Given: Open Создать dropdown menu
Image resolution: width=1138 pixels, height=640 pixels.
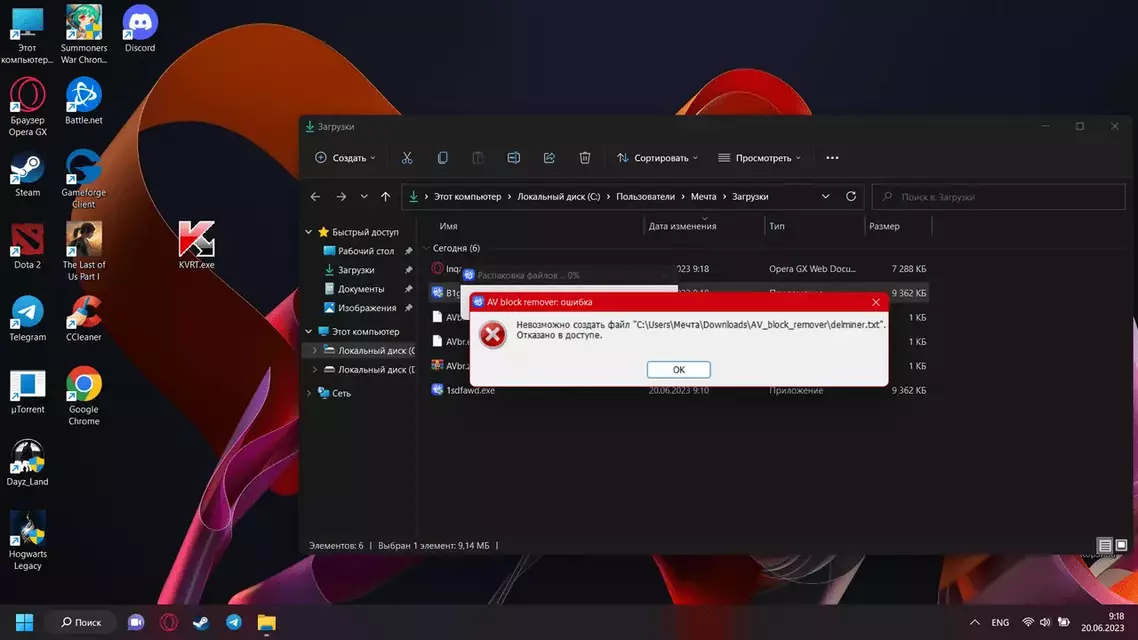Looking at the screenshot, I should coord(345,157).
